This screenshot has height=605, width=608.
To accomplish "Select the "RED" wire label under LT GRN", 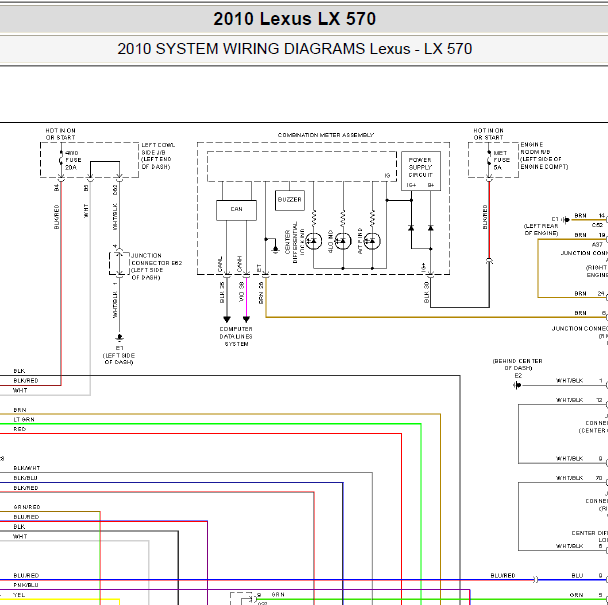I will (19, 429).
